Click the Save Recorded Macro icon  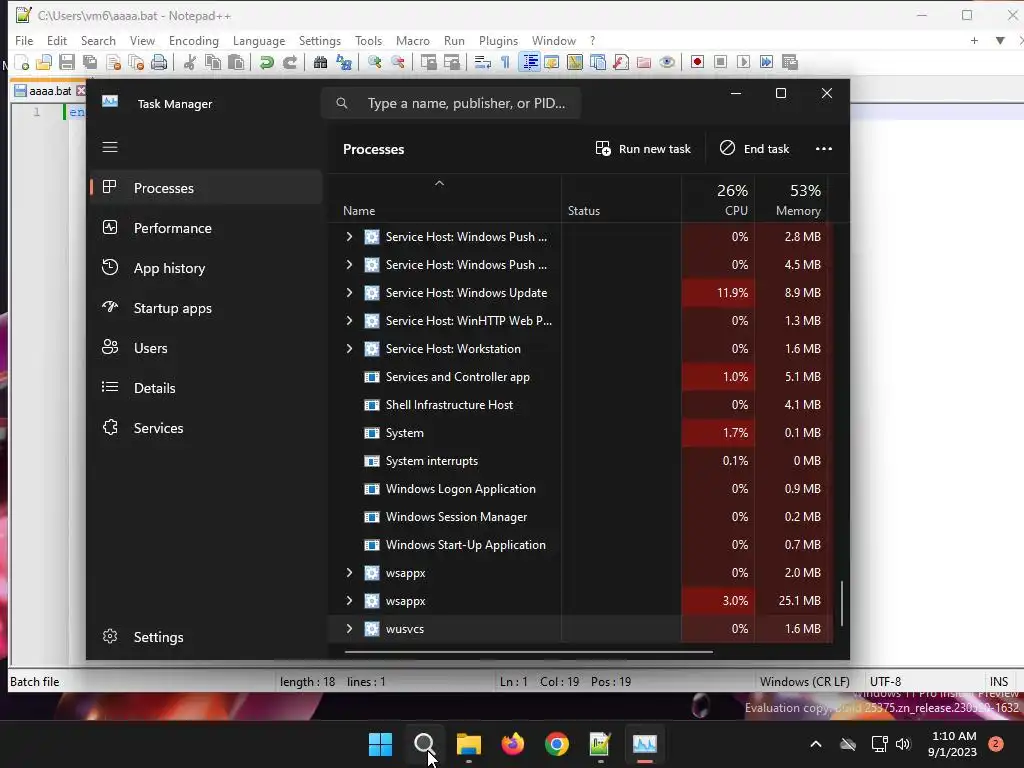[x=790, y=62]
